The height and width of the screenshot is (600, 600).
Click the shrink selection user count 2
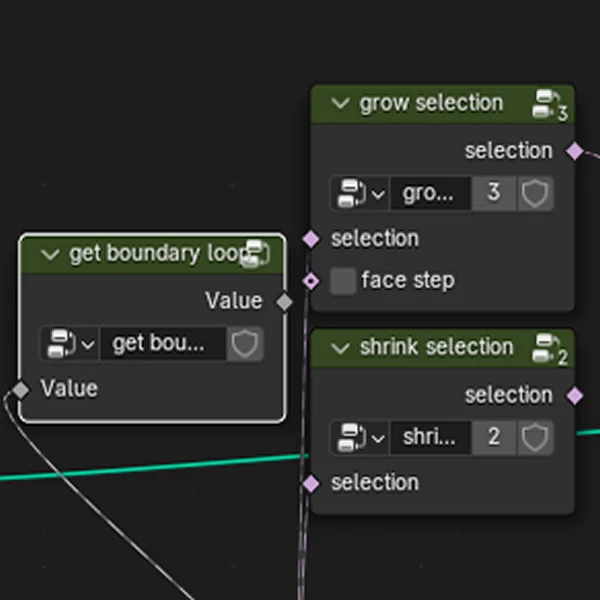pyautogui.click(x=493, y=437)
